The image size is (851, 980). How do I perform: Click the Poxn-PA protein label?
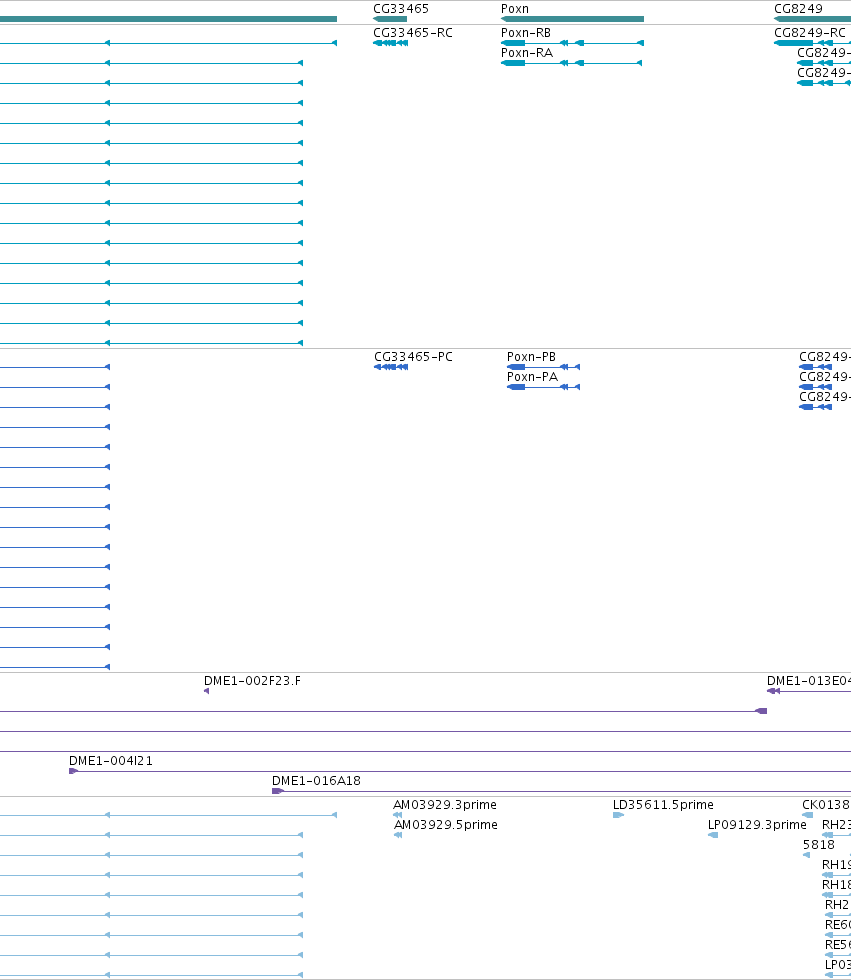point(532,377)
